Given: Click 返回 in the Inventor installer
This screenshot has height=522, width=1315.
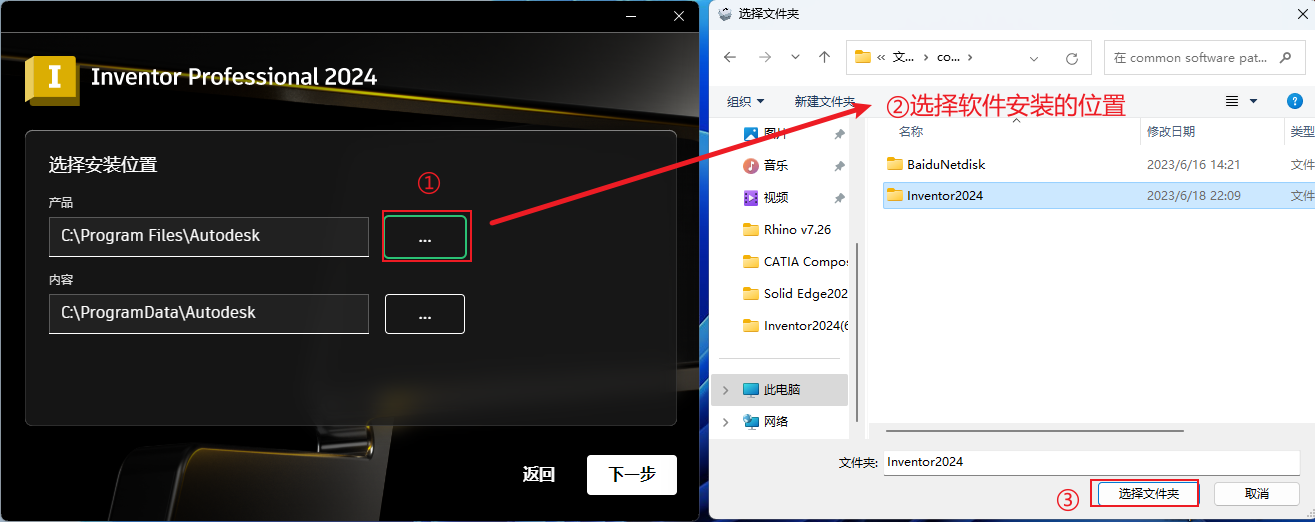Looking at the screenshot, I should (539, 475).
